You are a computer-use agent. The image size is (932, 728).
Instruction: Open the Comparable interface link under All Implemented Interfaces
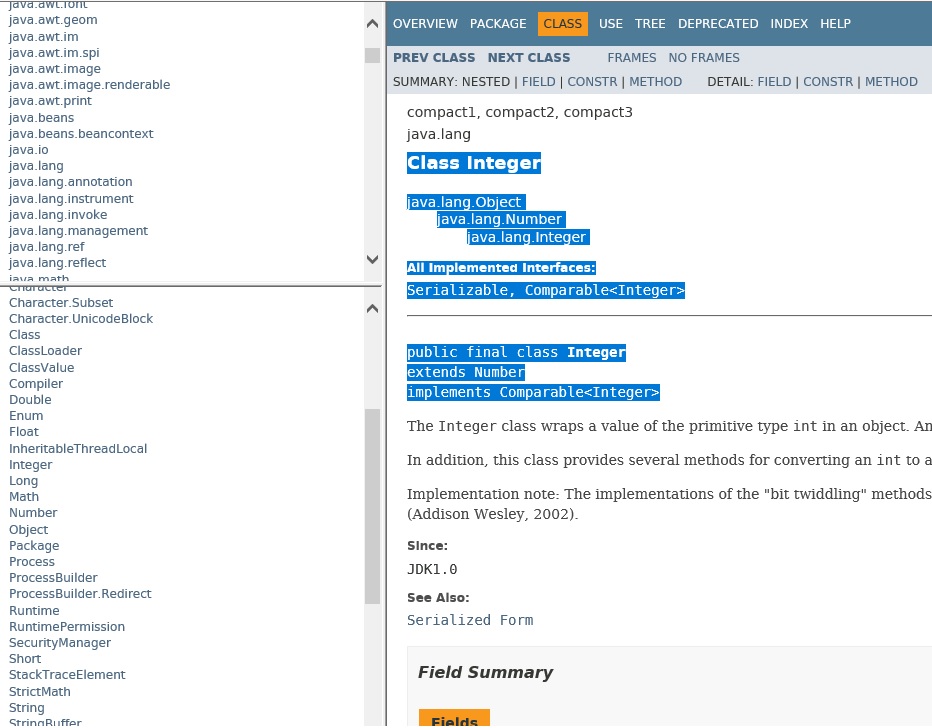(x=566, y=290)
